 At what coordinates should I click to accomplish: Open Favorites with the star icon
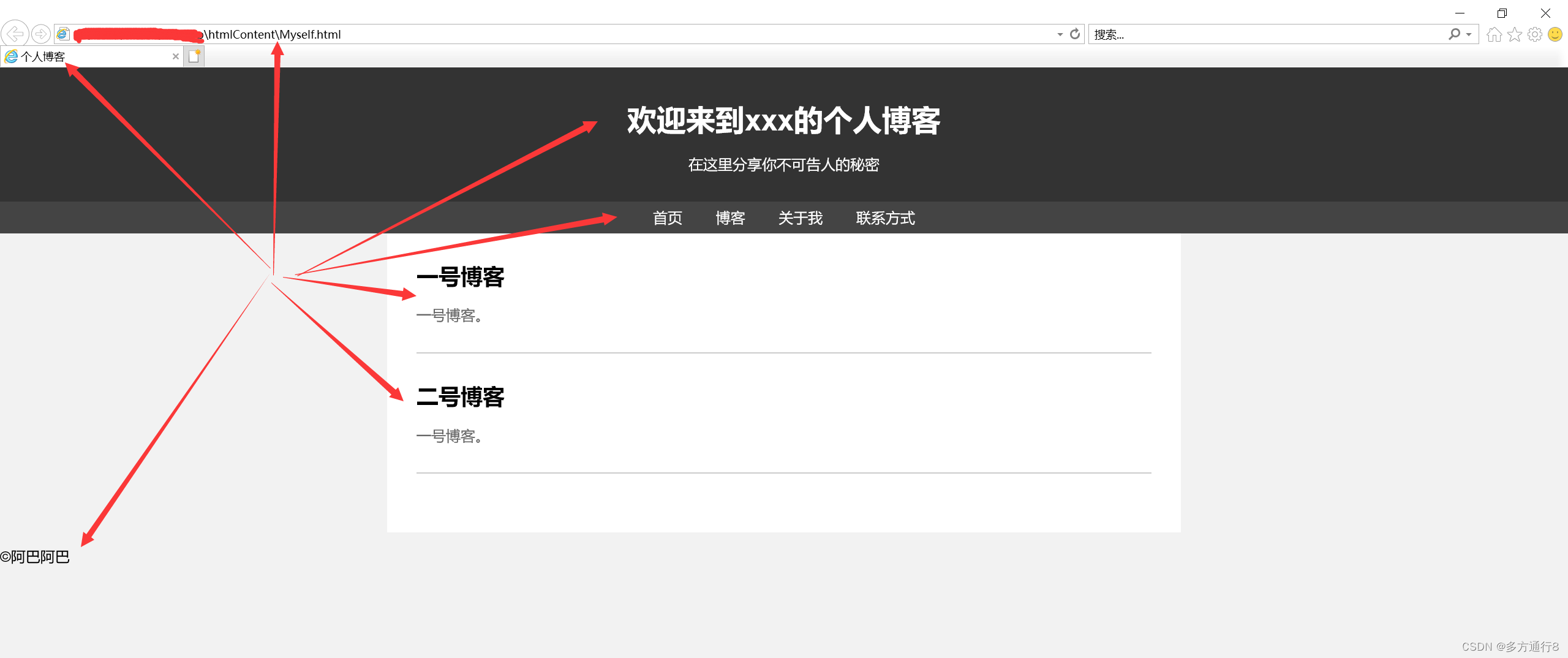(x=1515, y=34)
